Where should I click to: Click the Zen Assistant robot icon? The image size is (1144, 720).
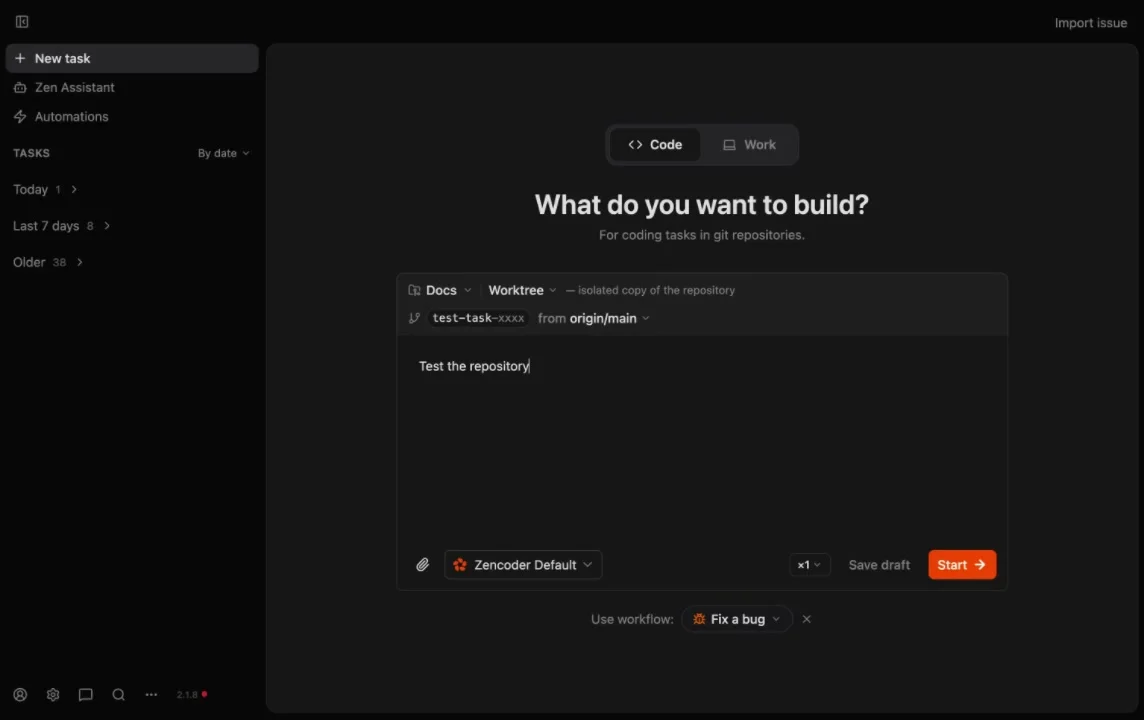20,88
